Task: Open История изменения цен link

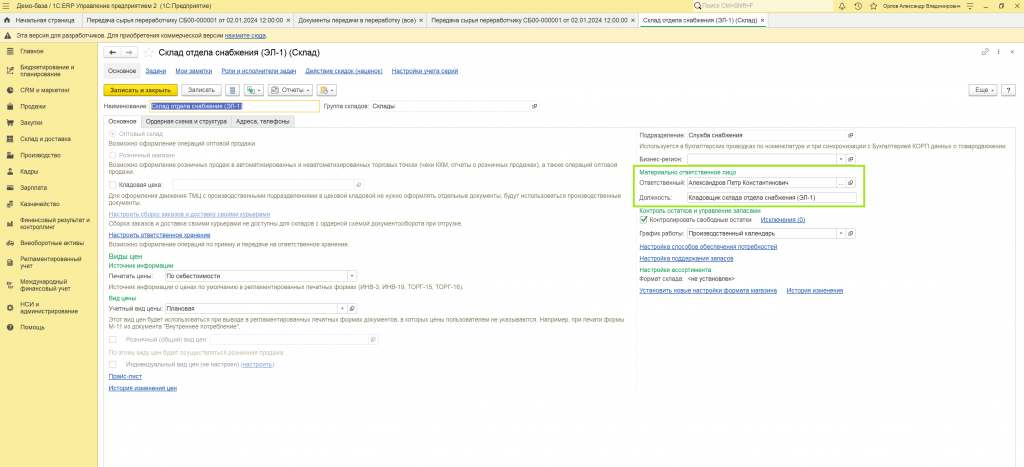Action: point(142,389)
